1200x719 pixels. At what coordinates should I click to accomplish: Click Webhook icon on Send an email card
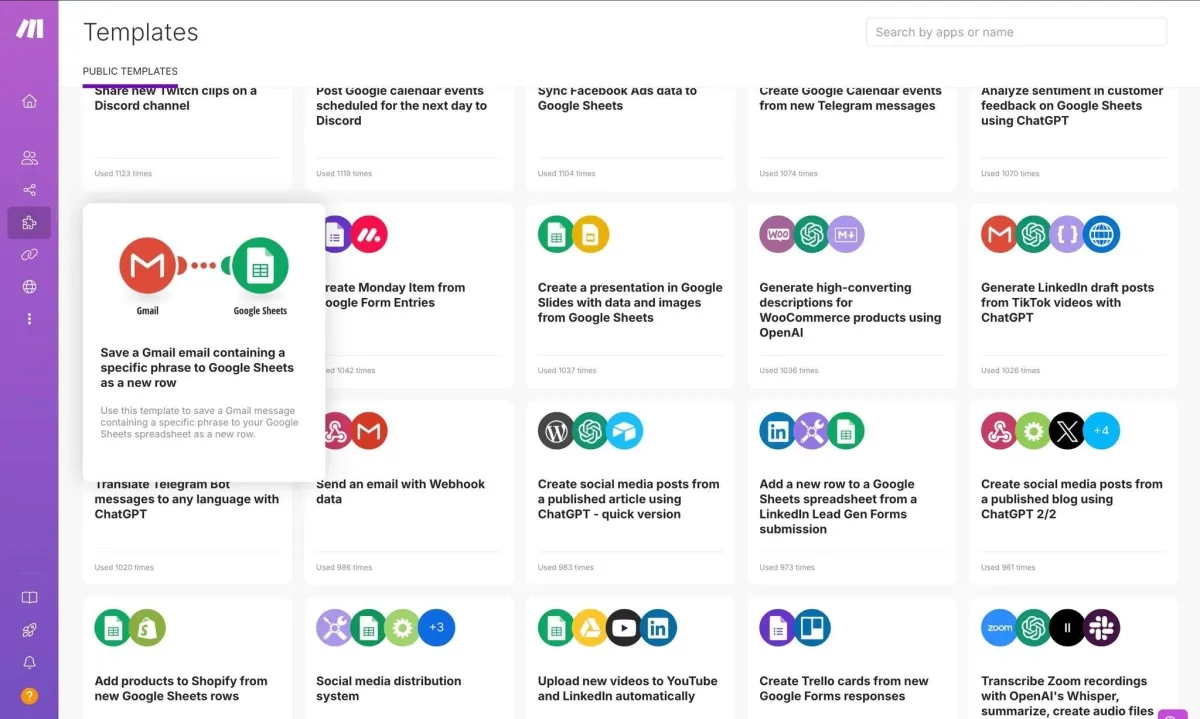[335, 431]
